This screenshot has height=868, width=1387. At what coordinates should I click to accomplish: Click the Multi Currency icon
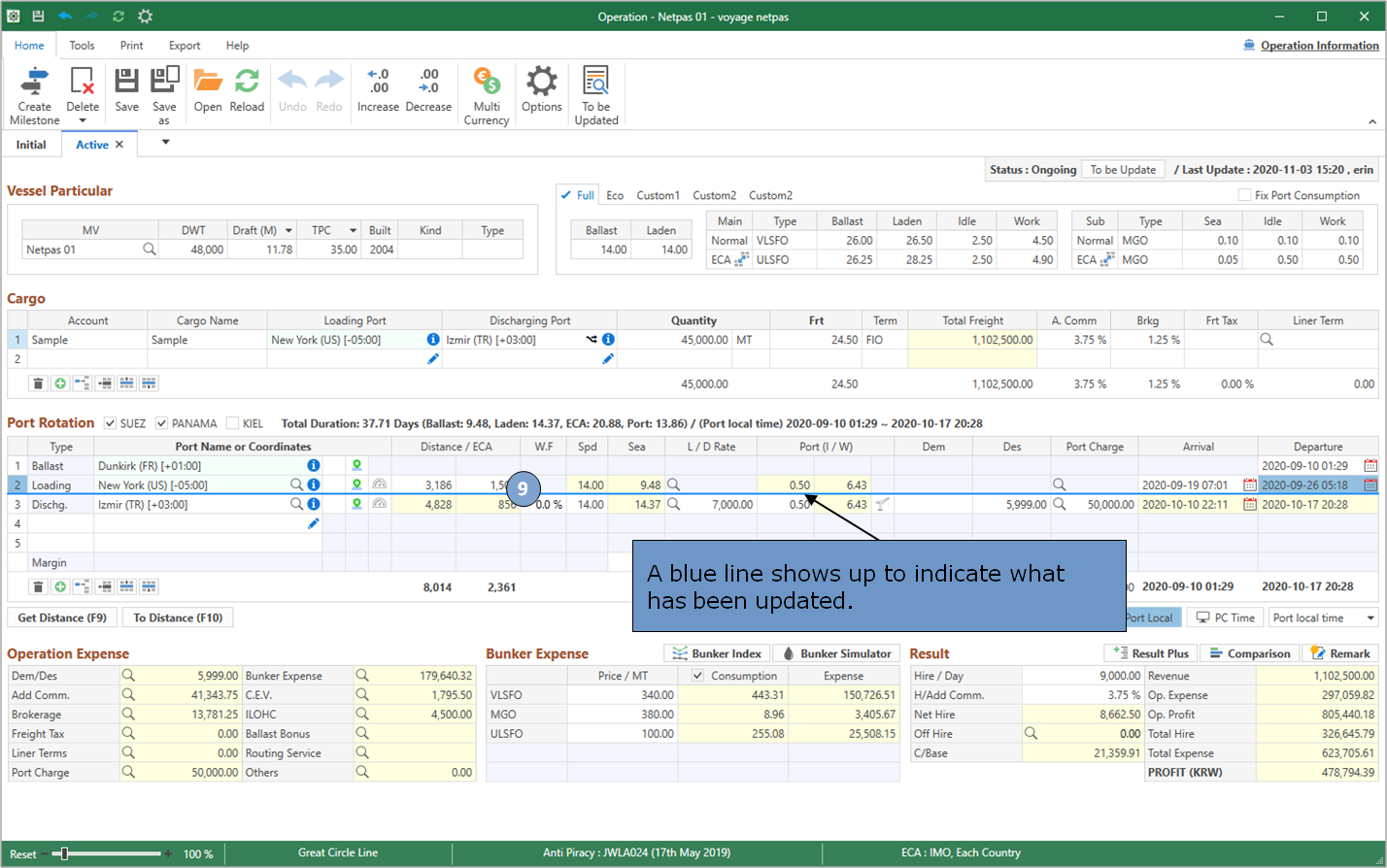(x=486, y=83)
